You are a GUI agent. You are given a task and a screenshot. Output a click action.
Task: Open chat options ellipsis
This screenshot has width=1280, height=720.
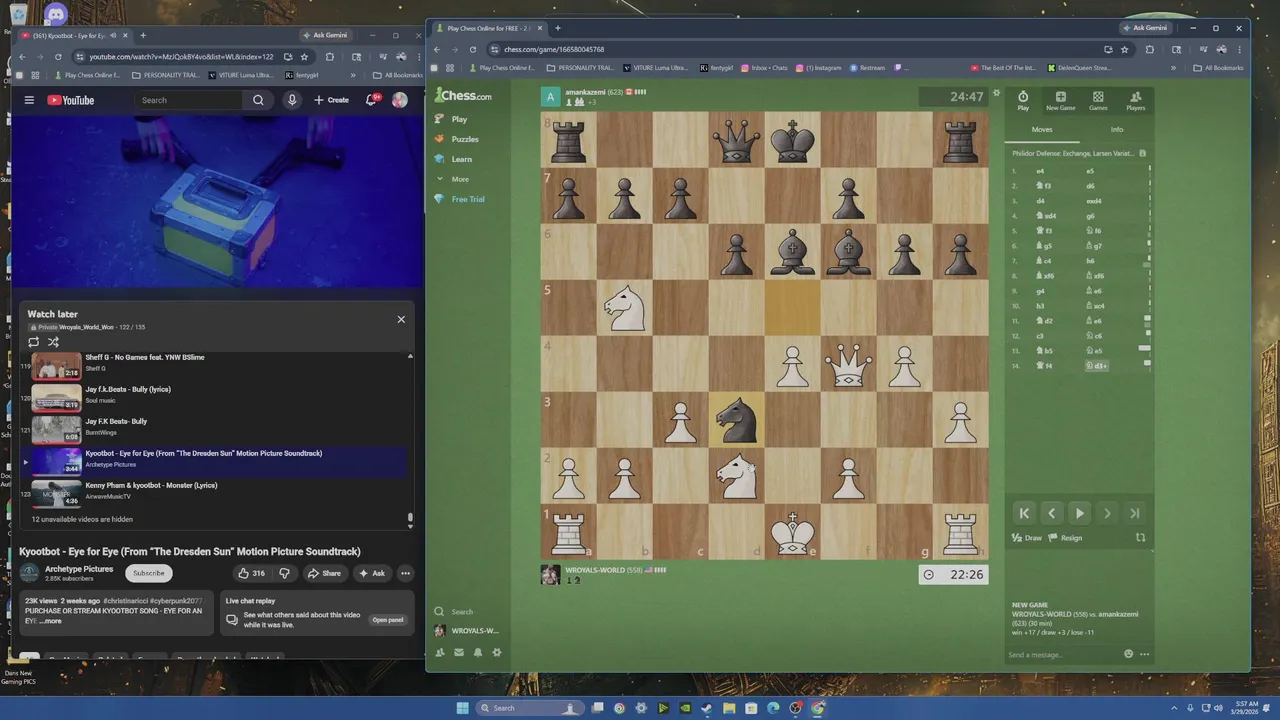[x=1145, y=654]
